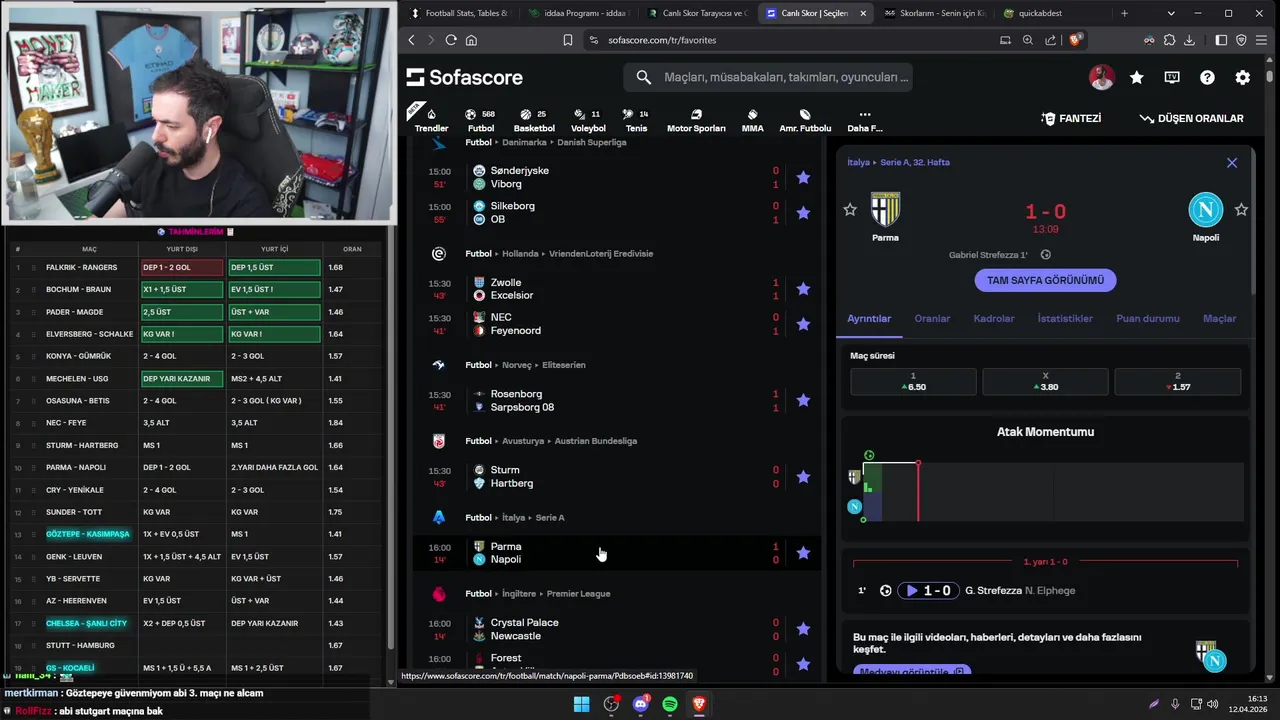Unfavorite the Crystal Palace–Newcastle match star
Screen dimensions: 1280x720
[x=803, y=629]
